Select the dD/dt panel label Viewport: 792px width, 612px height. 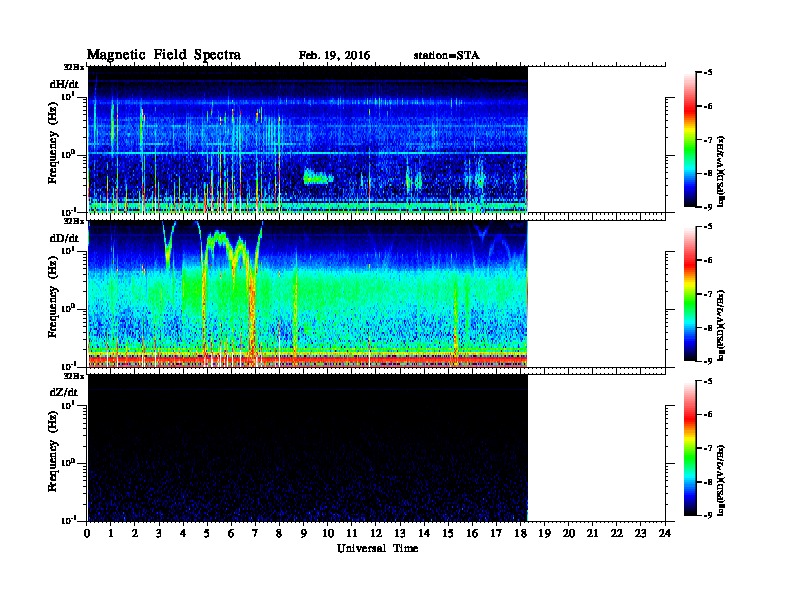[x=64, y=238]
